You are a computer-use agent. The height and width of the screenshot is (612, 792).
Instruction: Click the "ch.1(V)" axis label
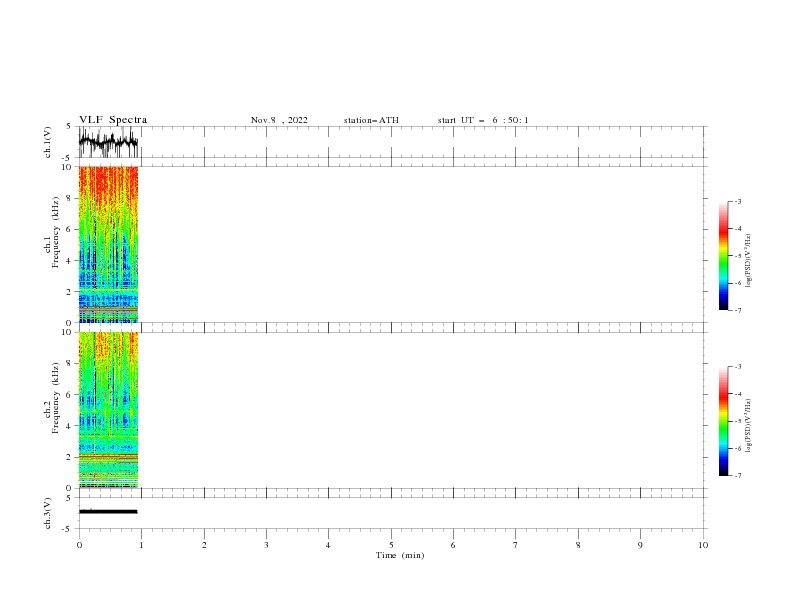click(48, 142)
